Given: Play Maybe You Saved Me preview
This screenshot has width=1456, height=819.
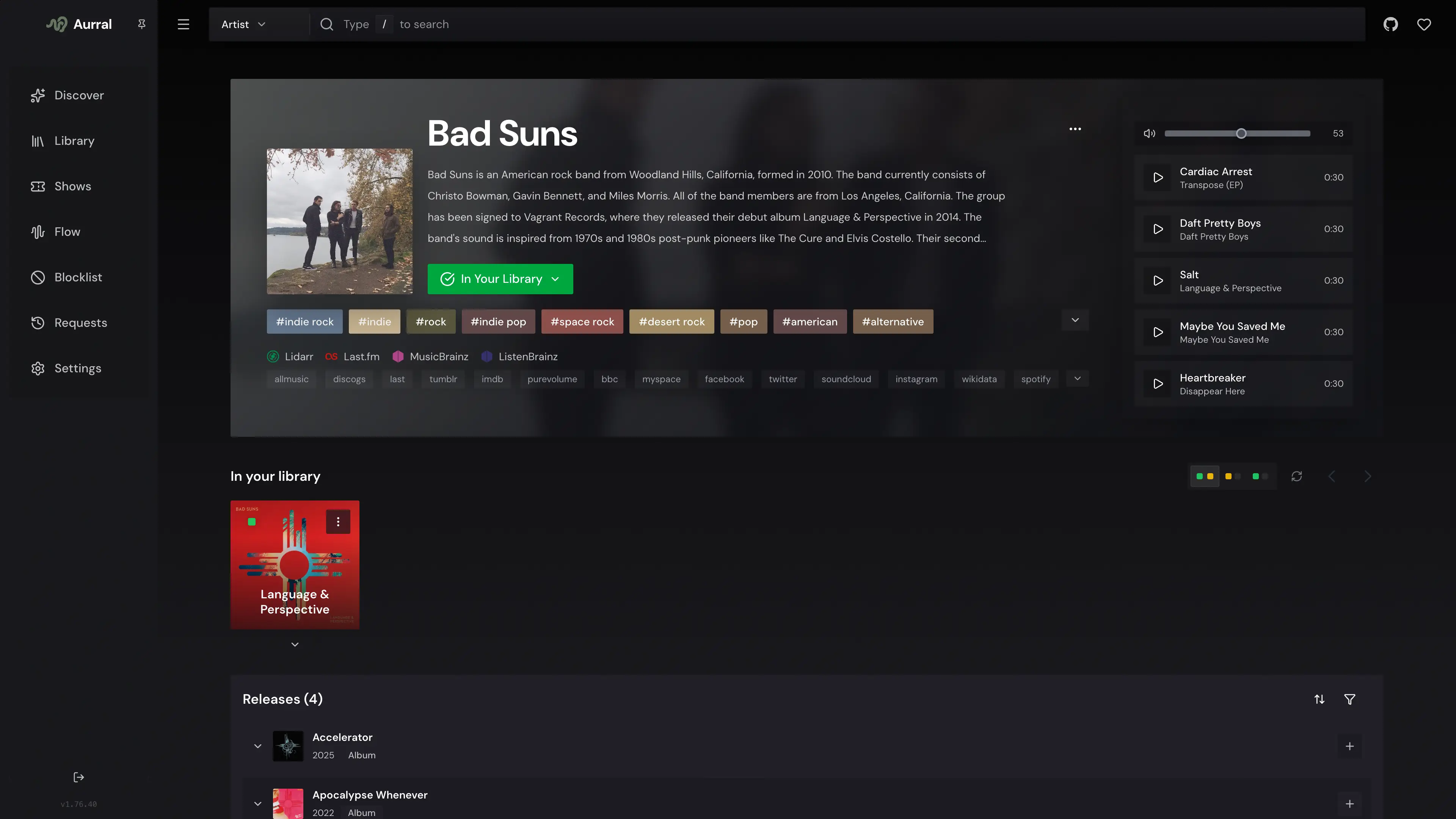Looking at the screenshot, I should coord(1158,333).
